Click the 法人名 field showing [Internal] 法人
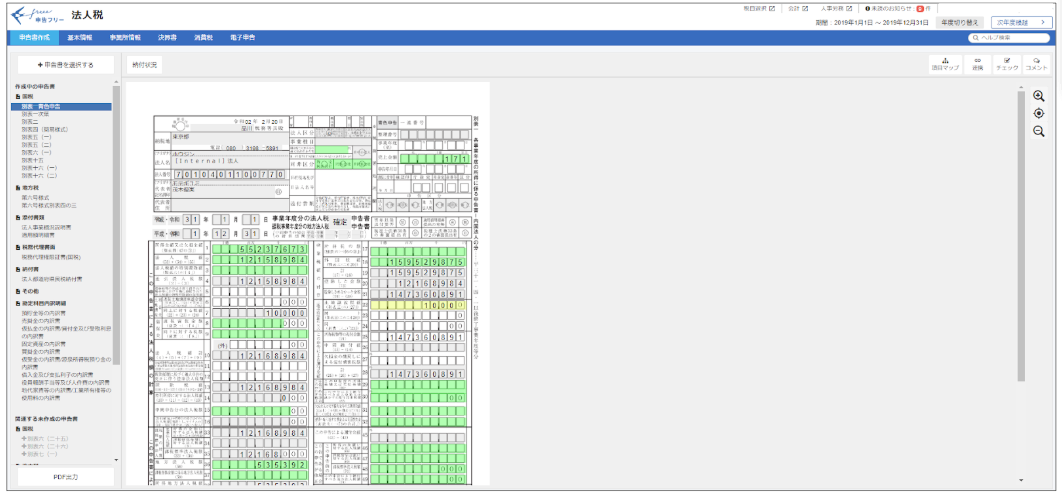This screenshot has width=1062, height=497. coord(228,161)
